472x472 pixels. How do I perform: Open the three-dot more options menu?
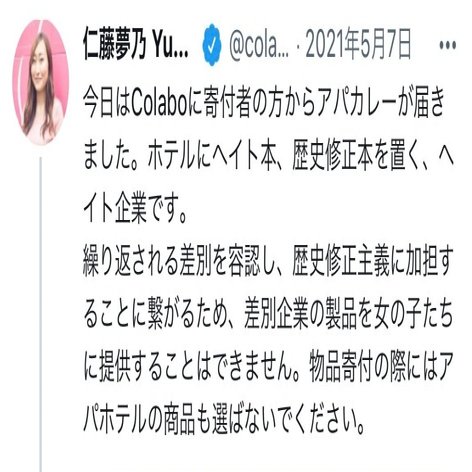[448, 45]
